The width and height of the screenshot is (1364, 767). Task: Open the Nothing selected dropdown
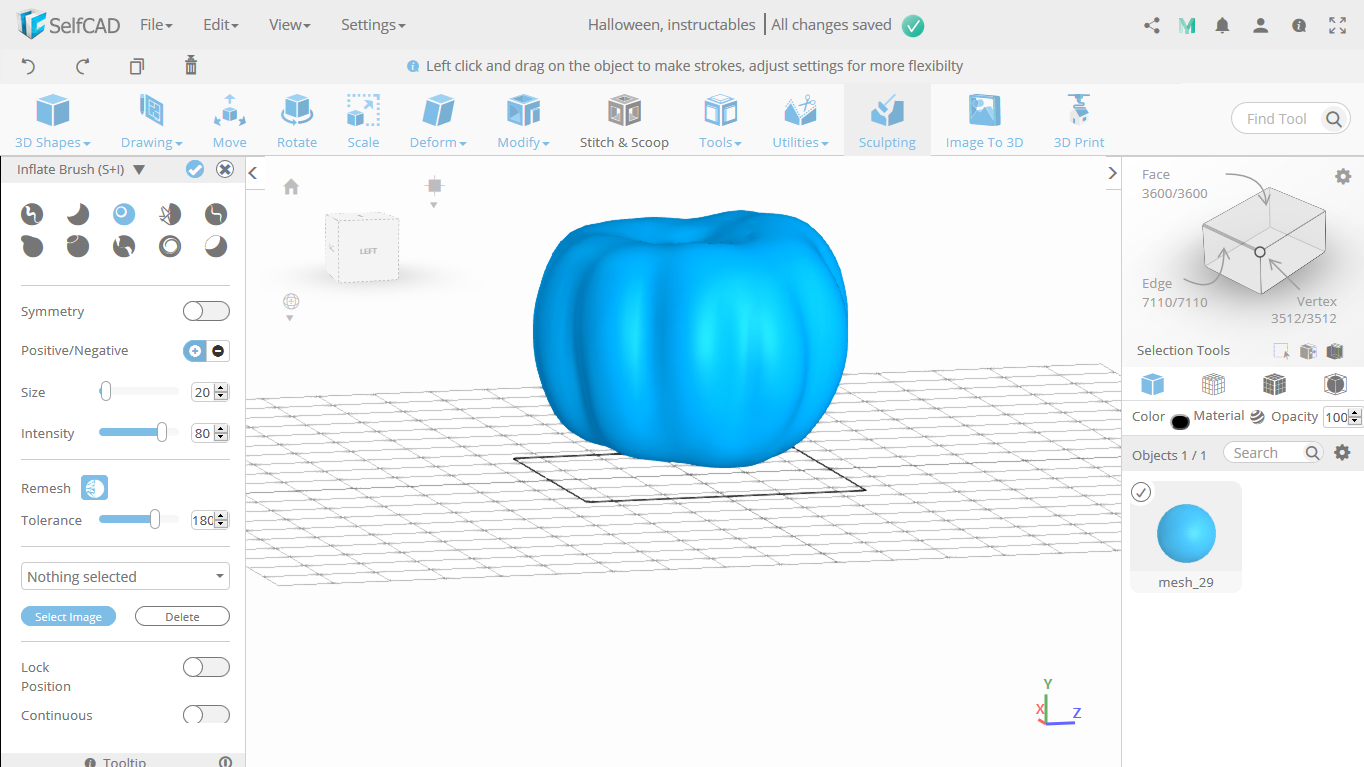coord(125,576)
